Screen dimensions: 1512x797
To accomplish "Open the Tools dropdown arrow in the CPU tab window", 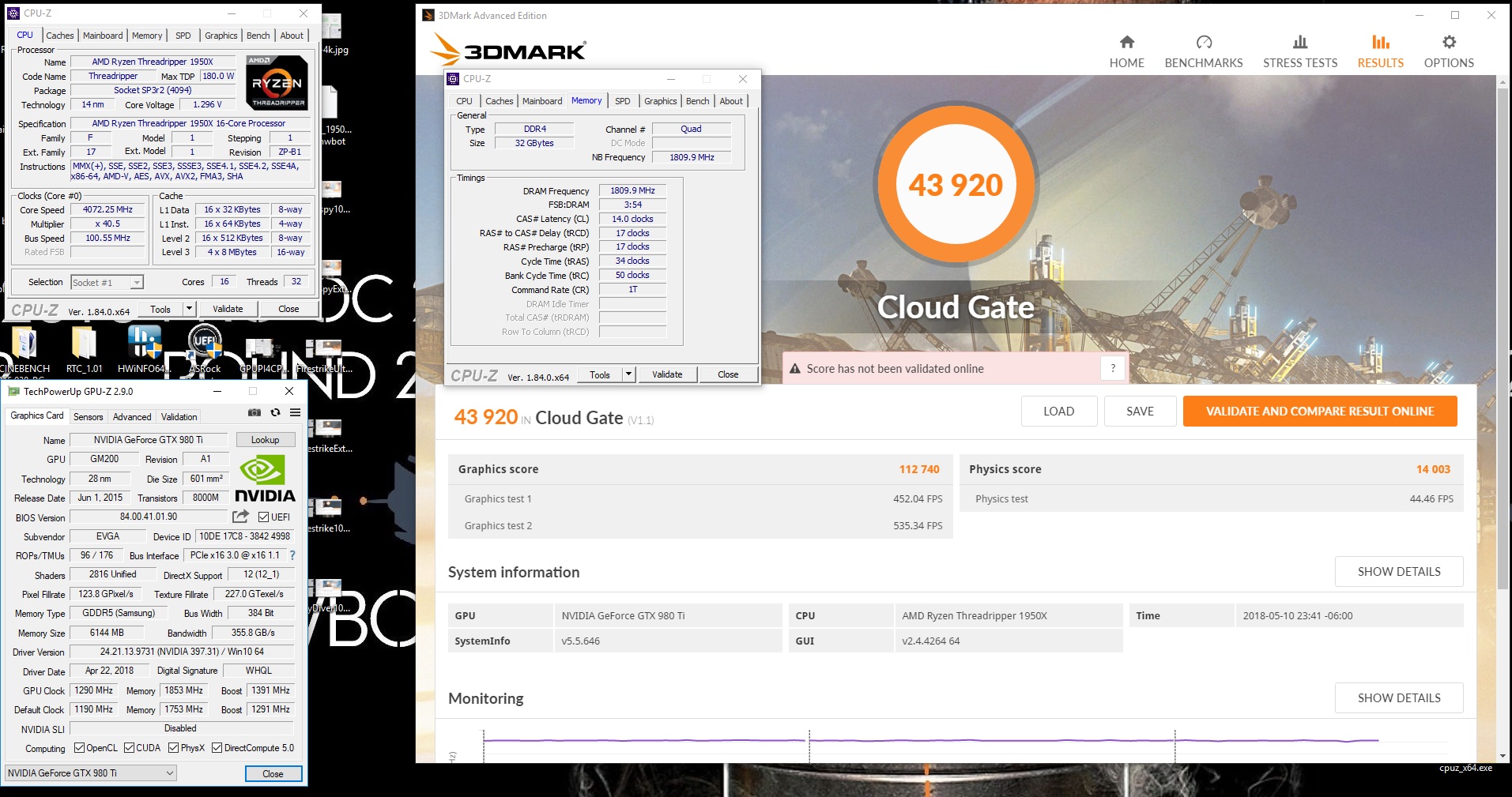I will 189,309.
